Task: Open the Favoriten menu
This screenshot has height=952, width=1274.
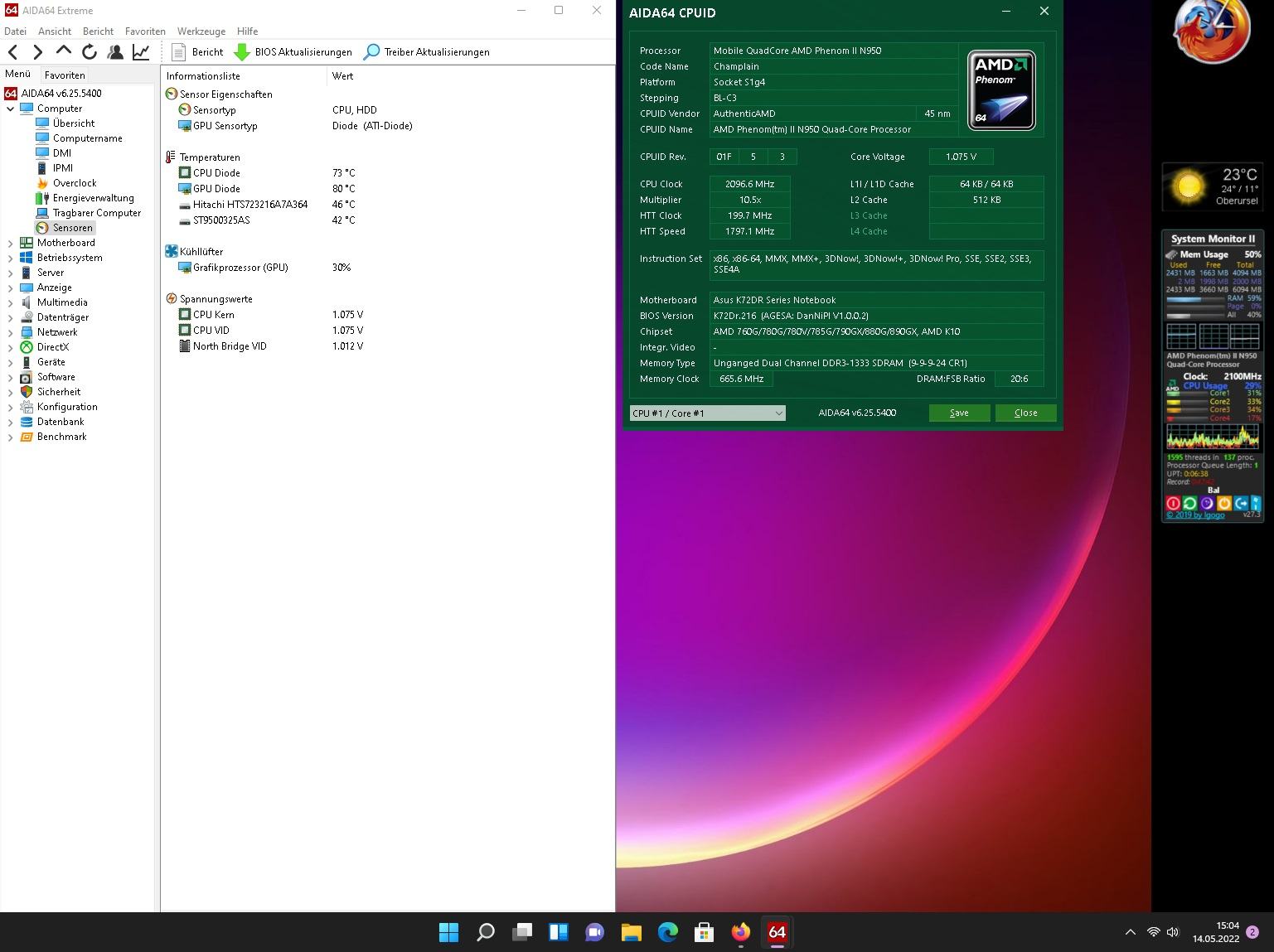Action: pyautogui.click(x=145, y=31)
